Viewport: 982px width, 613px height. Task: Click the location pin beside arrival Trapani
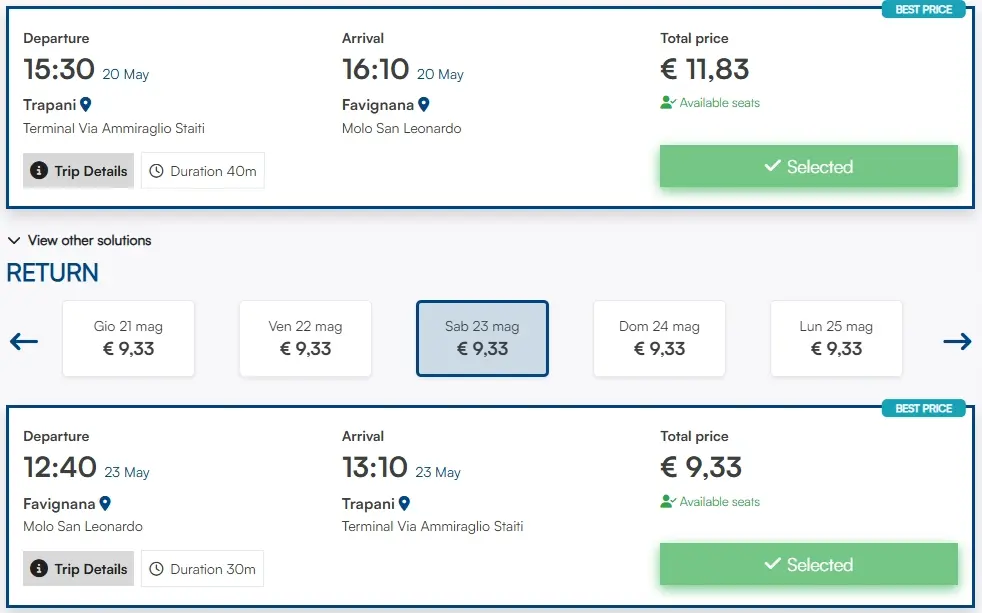pos(405,503)
